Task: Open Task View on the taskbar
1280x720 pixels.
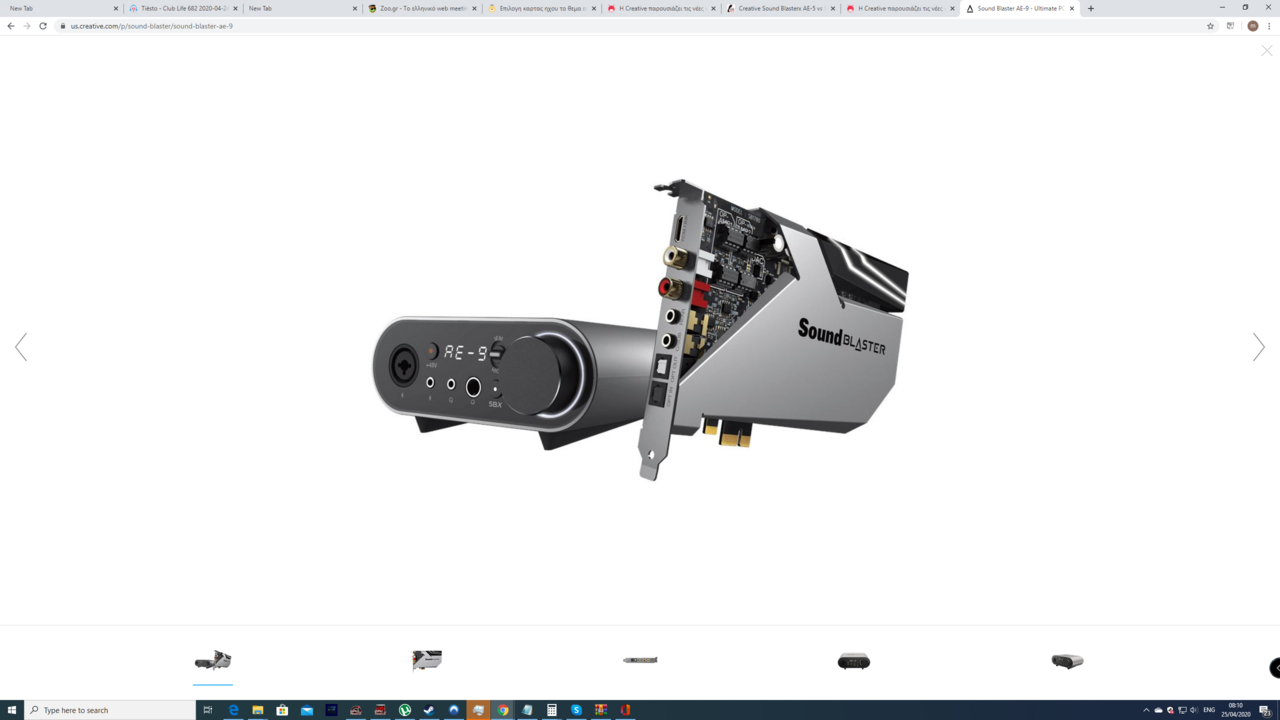Action: click(208, 710)
